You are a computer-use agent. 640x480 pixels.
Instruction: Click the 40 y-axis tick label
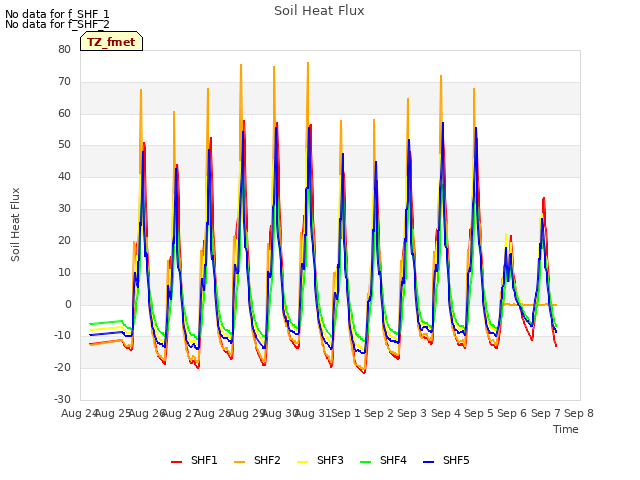point(64,177)
